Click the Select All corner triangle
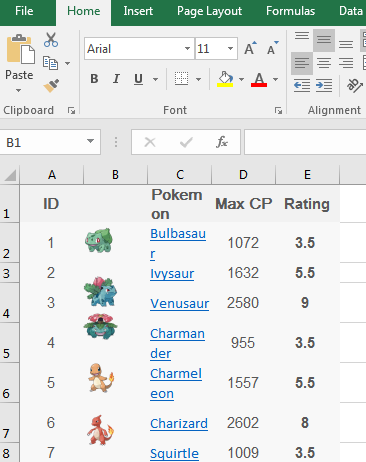This screenshot has height=462, width=366. pos(10,175)
